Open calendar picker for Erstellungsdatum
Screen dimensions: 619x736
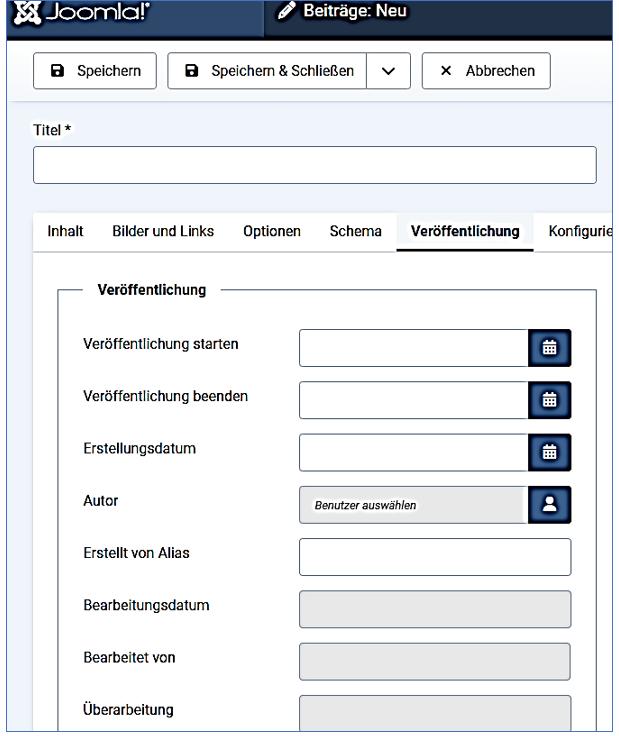click(x=549, y=452)
